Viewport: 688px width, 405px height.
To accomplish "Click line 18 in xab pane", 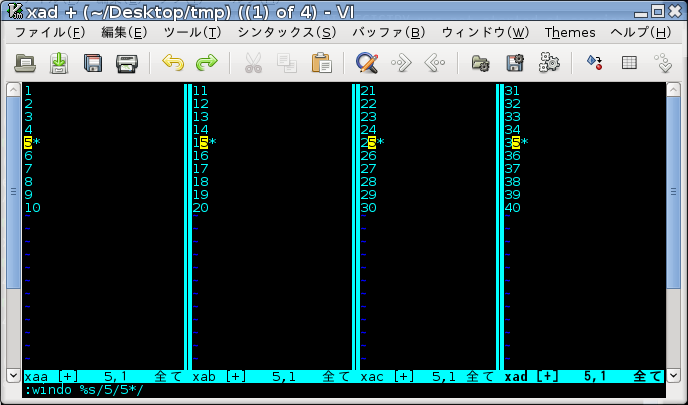I will (201, 182).
